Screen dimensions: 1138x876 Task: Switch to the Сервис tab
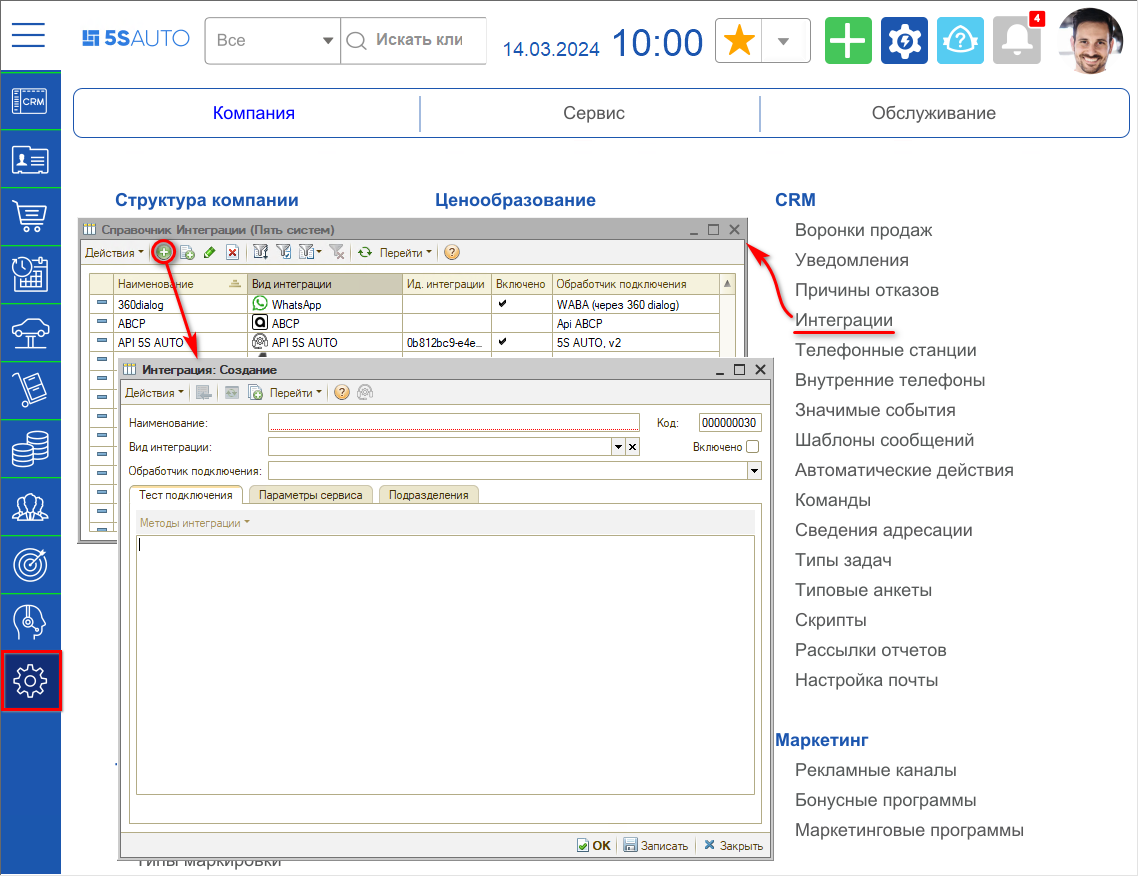(x=593, y=113)
